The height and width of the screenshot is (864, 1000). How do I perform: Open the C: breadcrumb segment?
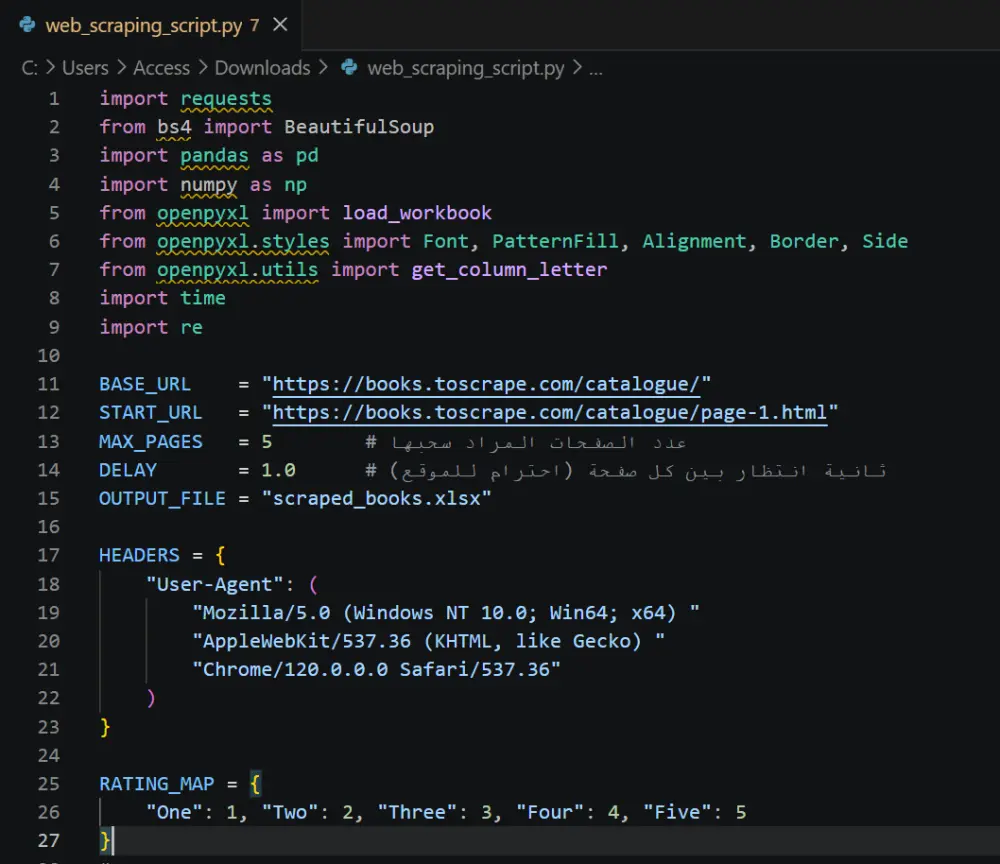[29, 68]
